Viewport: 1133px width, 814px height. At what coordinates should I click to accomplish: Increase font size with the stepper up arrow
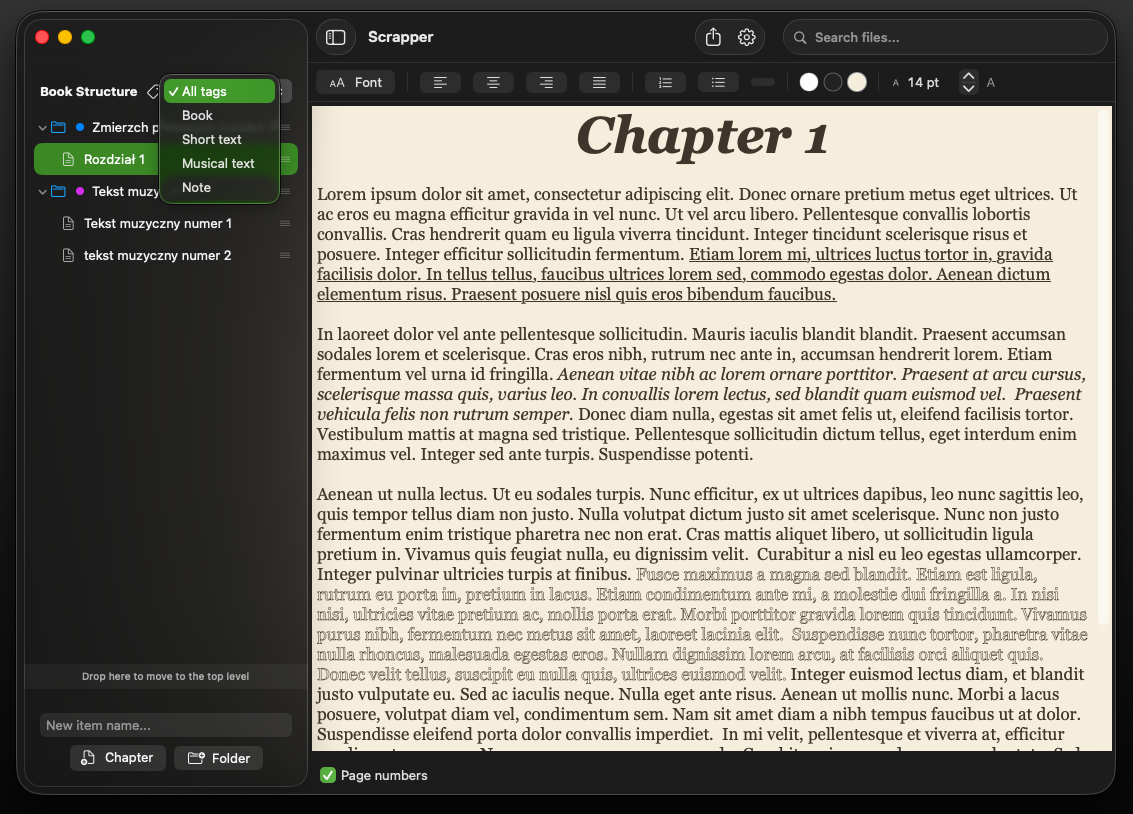[968, 76]
